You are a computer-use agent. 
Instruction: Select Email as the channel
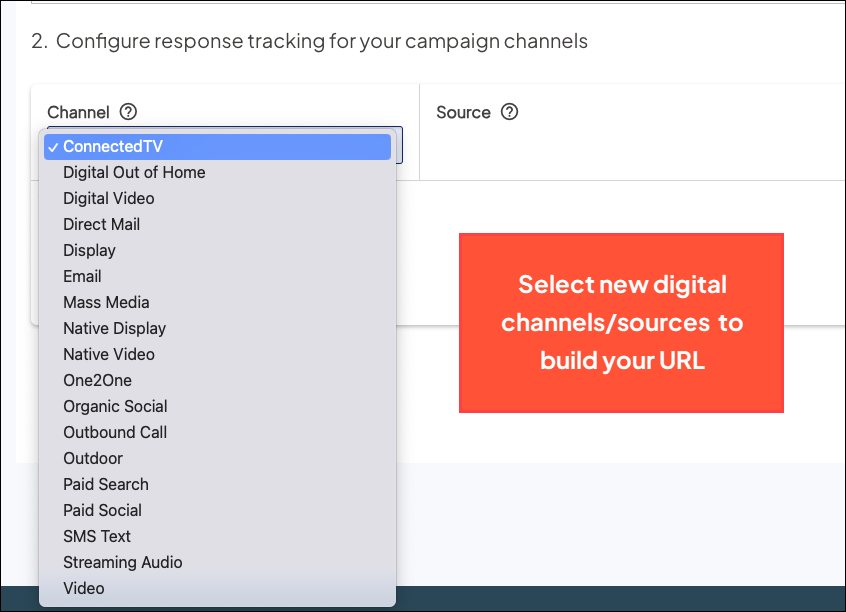(x=82, y=277)
